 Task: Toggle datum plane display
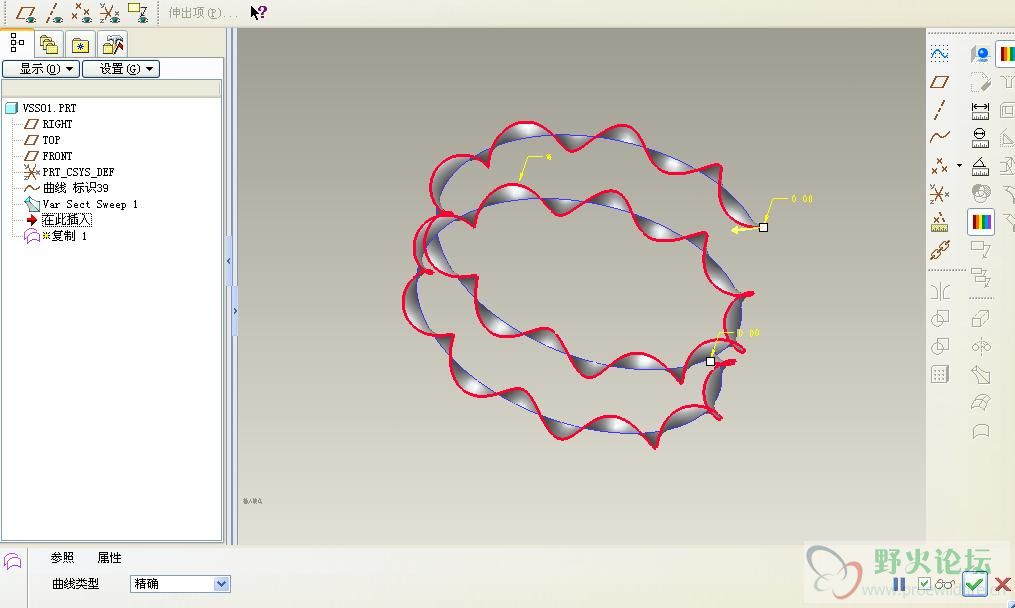(x=26, y=13)
